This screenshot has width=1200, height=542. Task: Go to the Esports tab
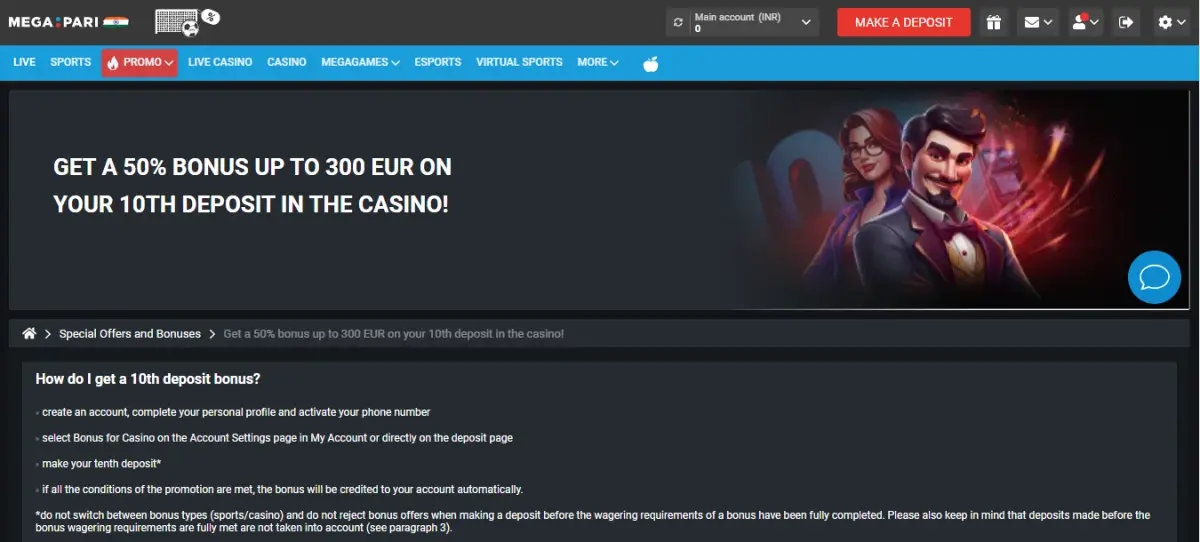pos(438,62)
